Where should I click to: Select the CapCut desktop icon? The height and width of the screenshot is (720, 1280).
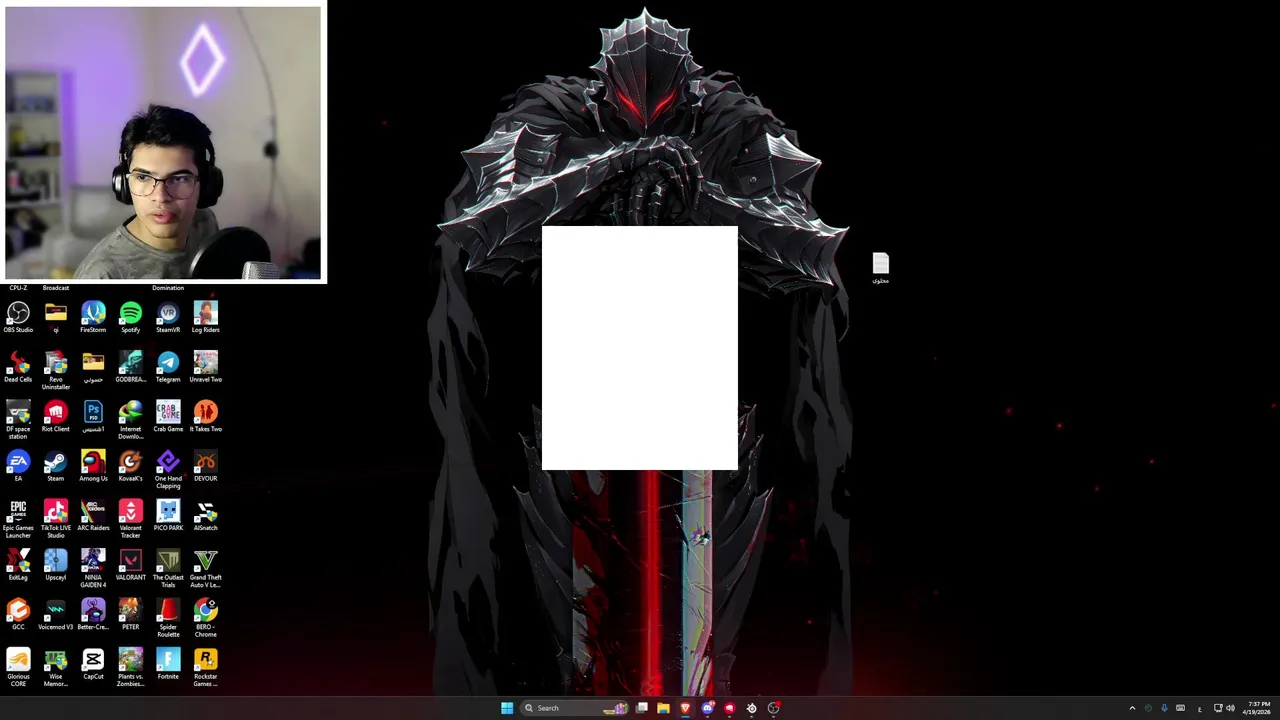[x=93, y=664]
